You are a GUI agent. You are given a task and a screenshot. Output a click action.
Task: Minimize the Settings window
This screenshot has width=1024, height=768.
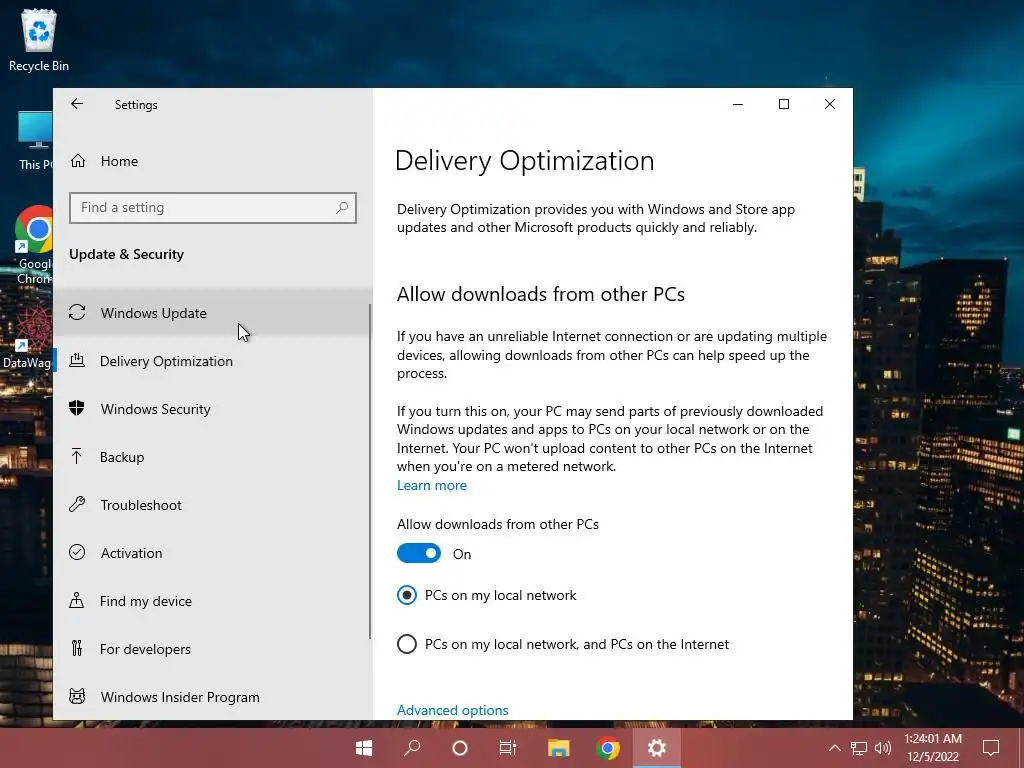click(x=738, y=104)
